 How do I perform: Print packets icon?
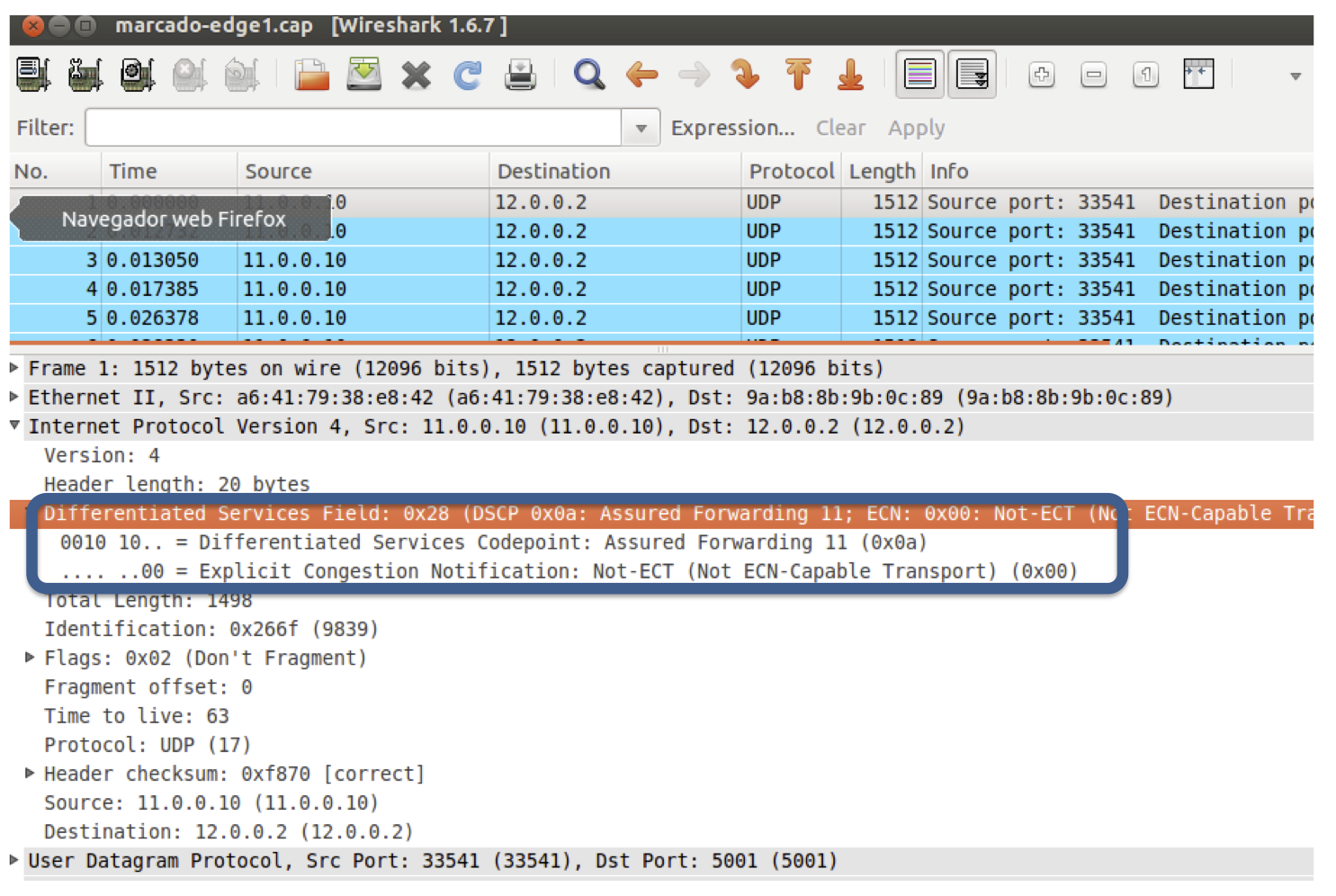pyautogui.click(x=520, y=75)
